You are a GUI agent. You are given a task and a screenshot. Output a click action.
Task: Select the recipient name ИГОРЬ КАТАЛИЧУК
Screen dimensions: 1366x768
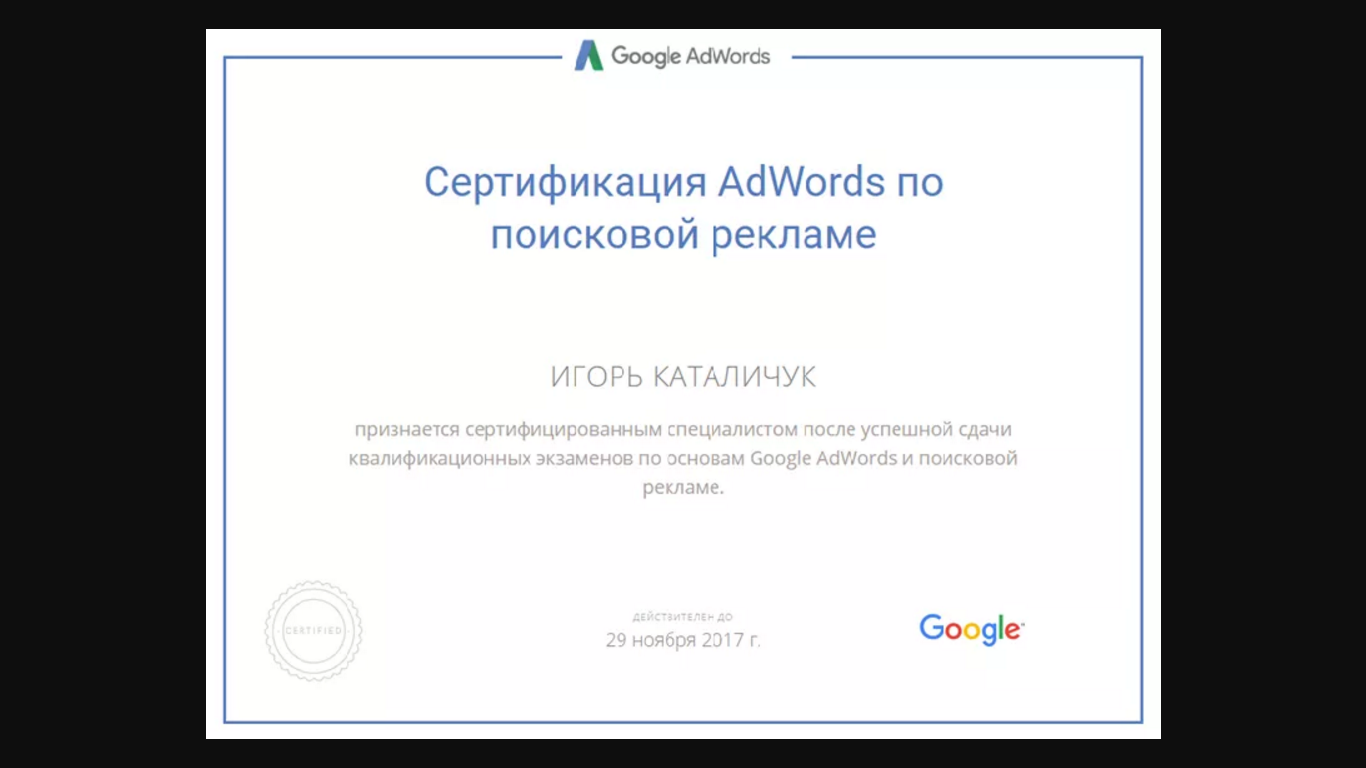pos(683,377)
